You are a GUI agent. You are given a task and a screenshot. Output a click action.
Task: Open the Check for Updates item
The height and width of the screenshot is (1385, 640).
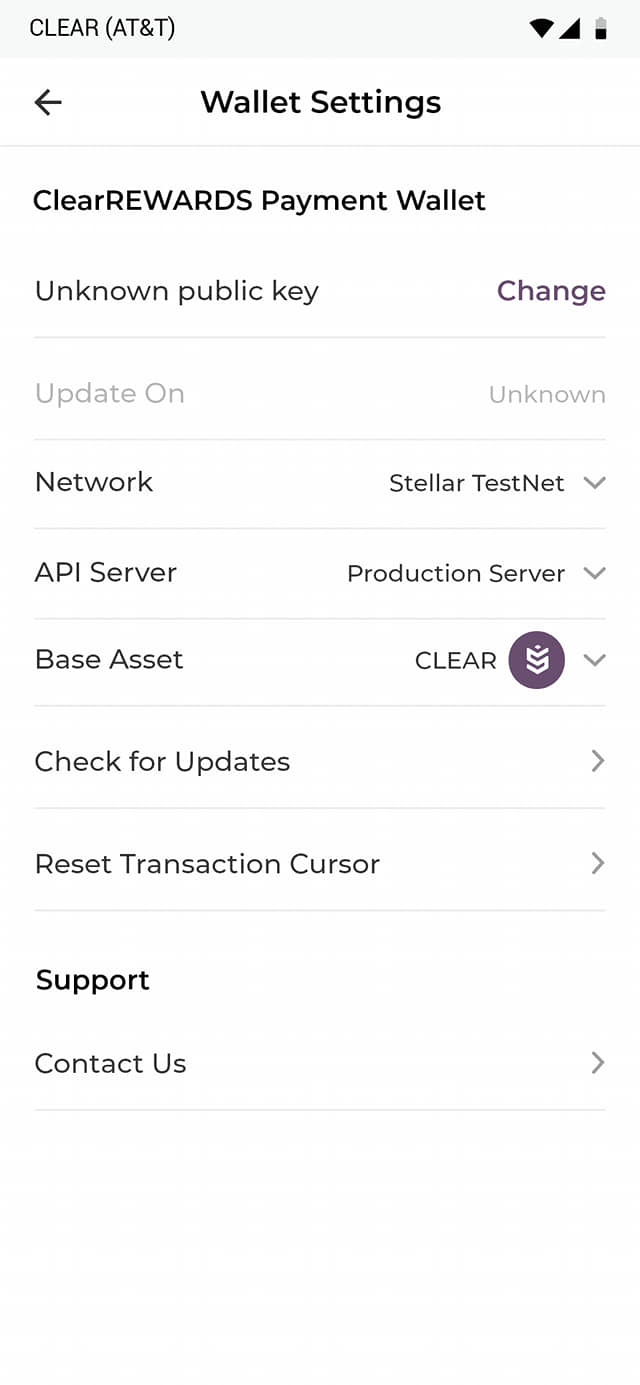pyautogui.click(x=162, y=762)
